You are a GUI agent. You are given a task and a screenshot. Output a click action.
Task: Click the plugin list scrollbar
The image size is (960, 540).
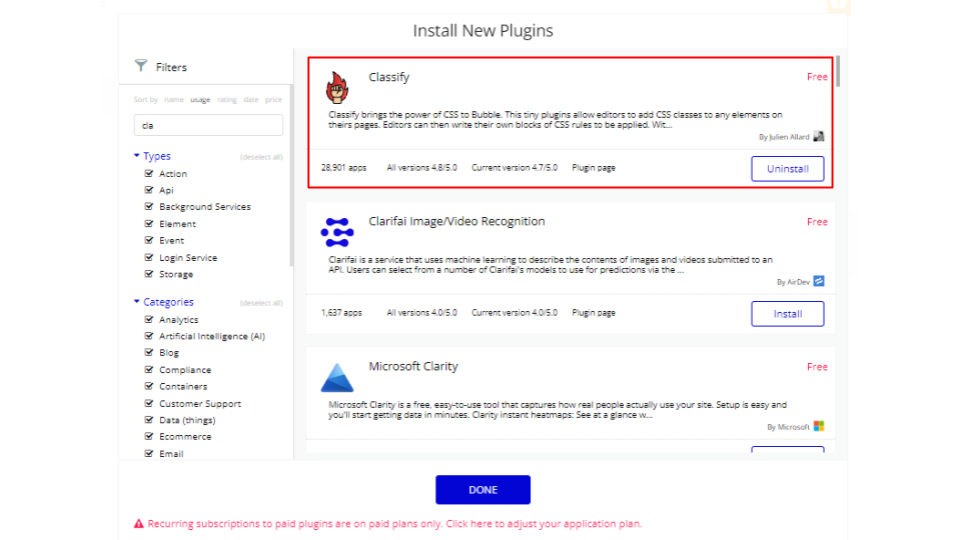[x=838, y=71]
